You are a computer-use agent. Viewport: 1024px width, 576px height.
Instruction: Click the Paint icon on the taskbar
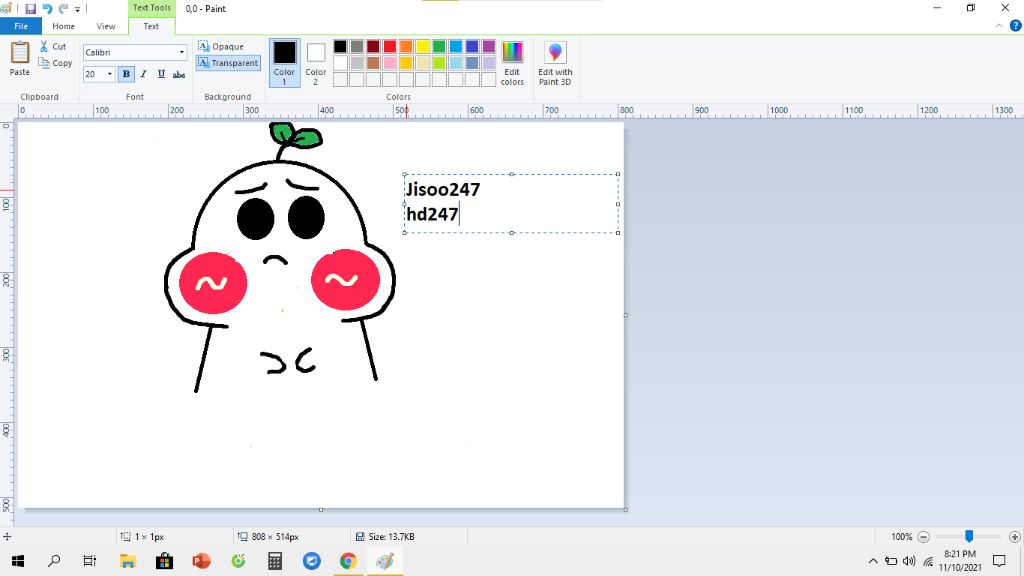pos(385,561)
